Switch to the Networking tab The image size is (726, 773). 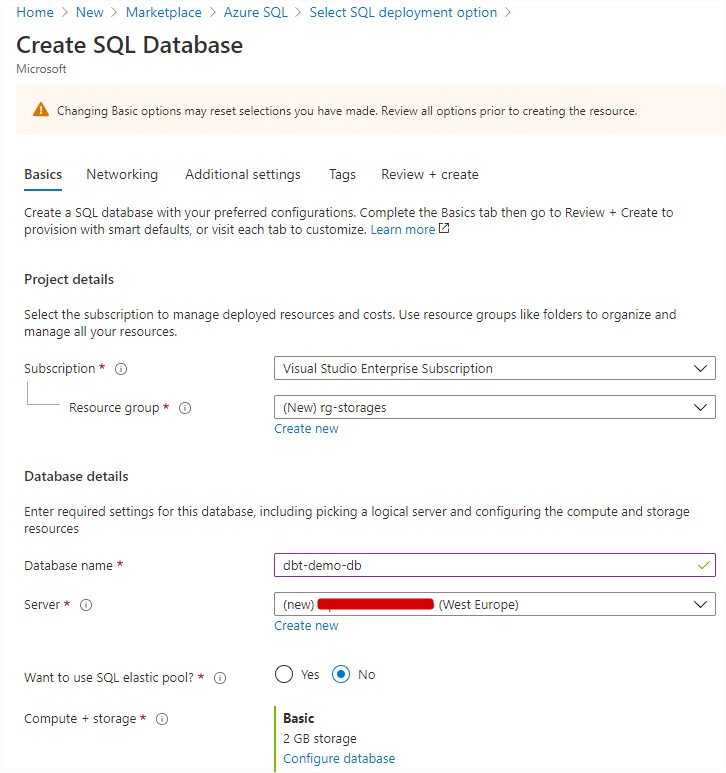122,175
